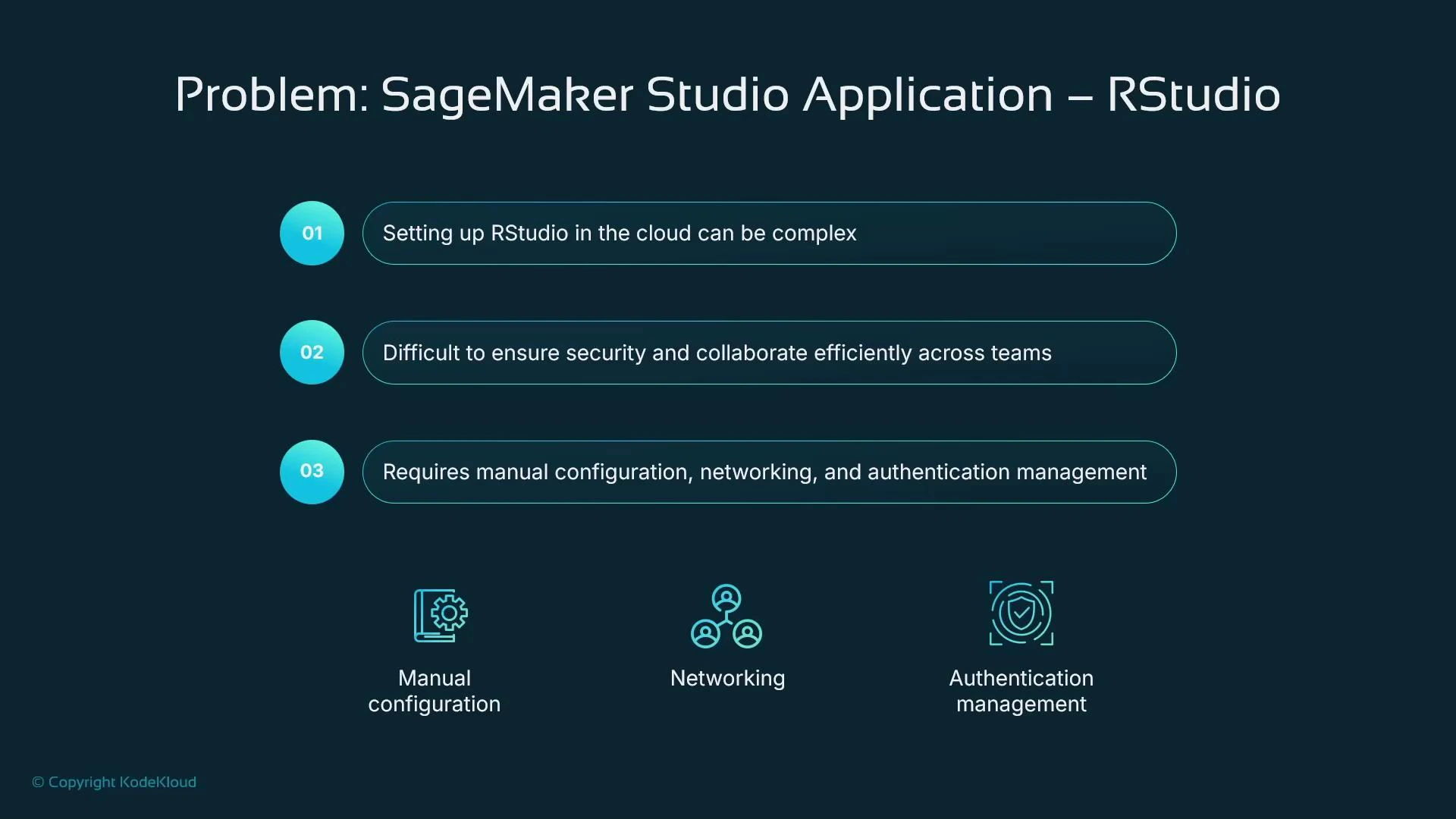Click the gradient circle behind badge 02
The height and width of the screenshot is (819, 1456).
click(312, 352)
